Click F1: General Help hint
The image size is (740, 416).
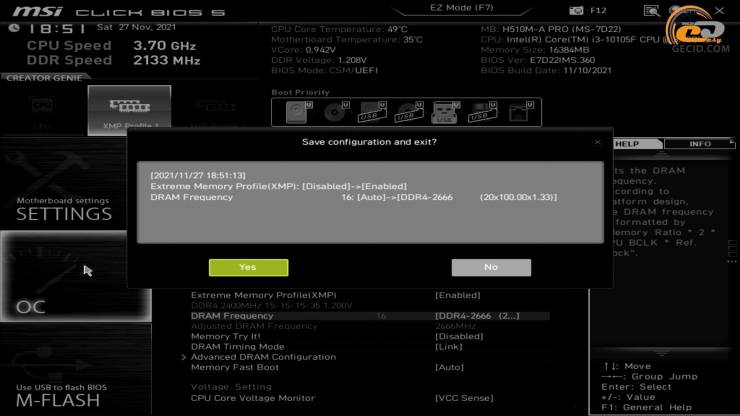point(646,408)
